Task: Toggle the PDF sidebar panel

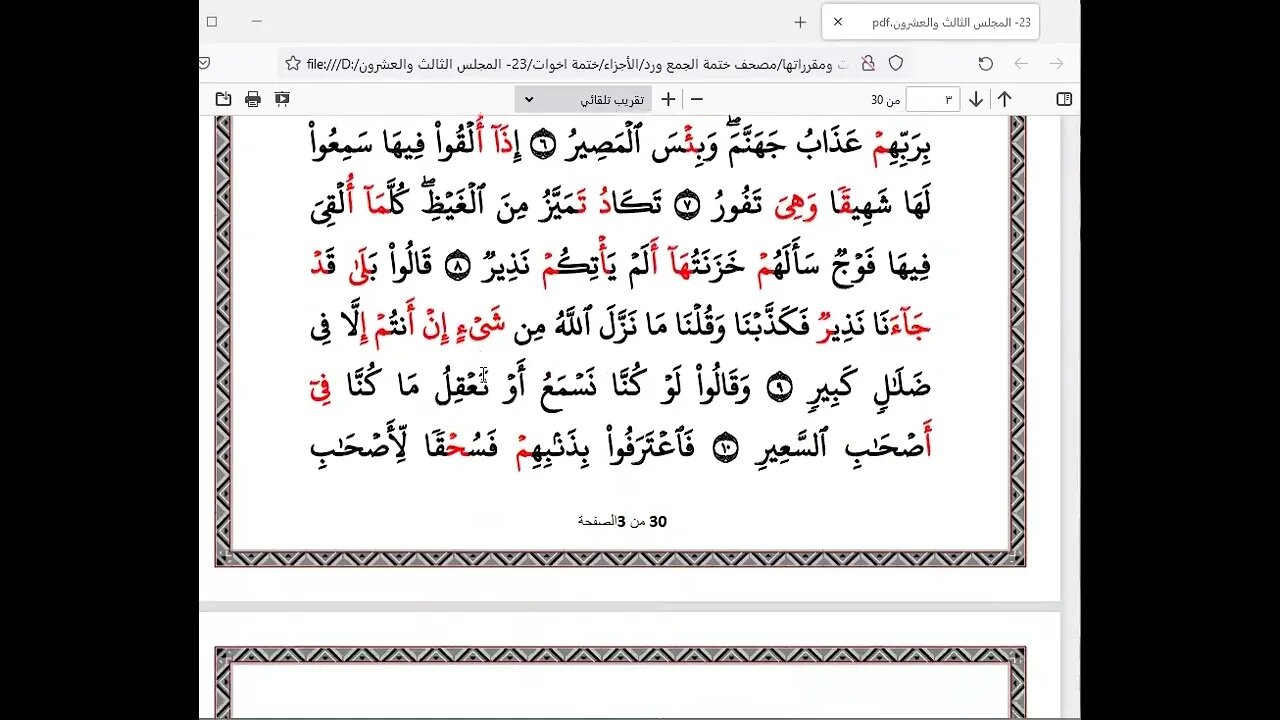Action: 1064,99
